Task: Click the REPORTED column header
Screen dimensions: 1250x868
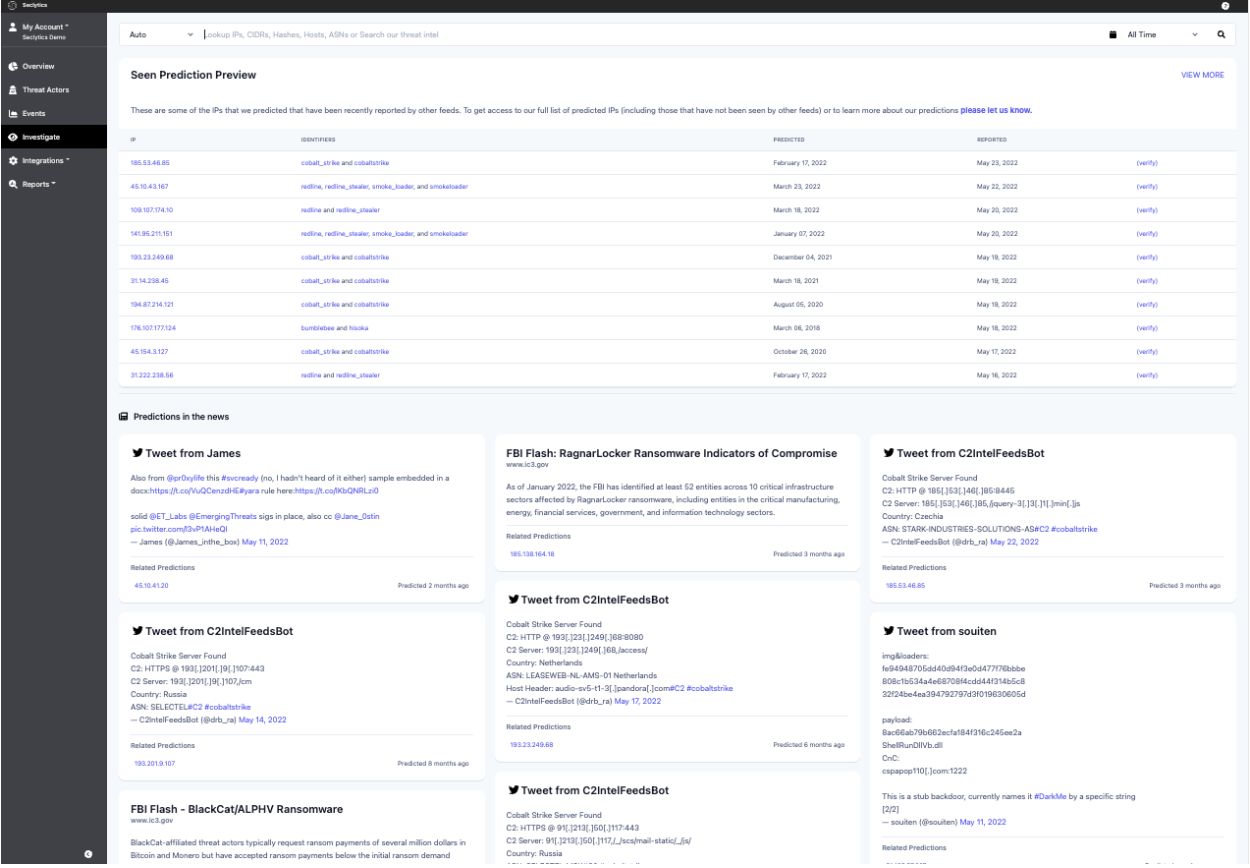Action: pos(991,139)
